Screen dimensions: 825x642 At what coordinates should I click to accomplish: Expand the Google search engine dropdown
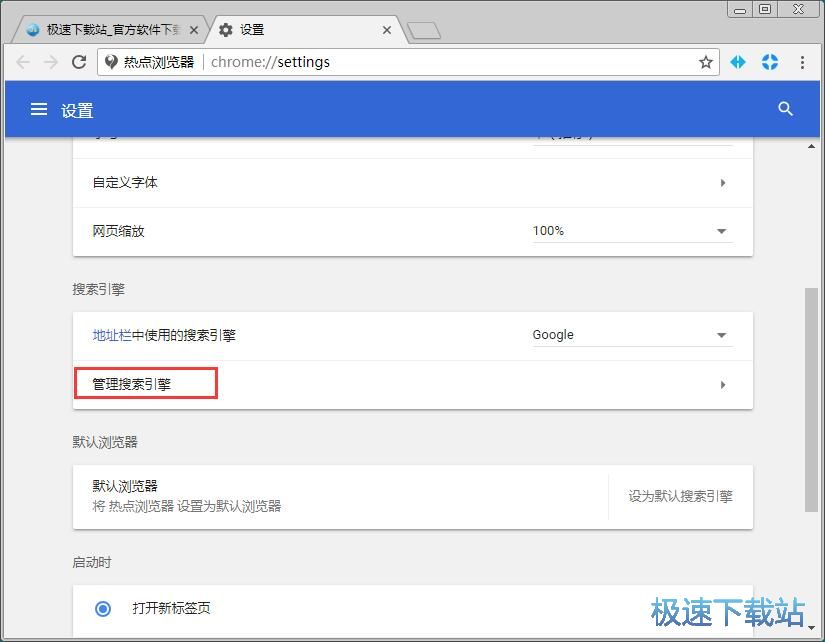pyautogui.click(x=632, y=335)
